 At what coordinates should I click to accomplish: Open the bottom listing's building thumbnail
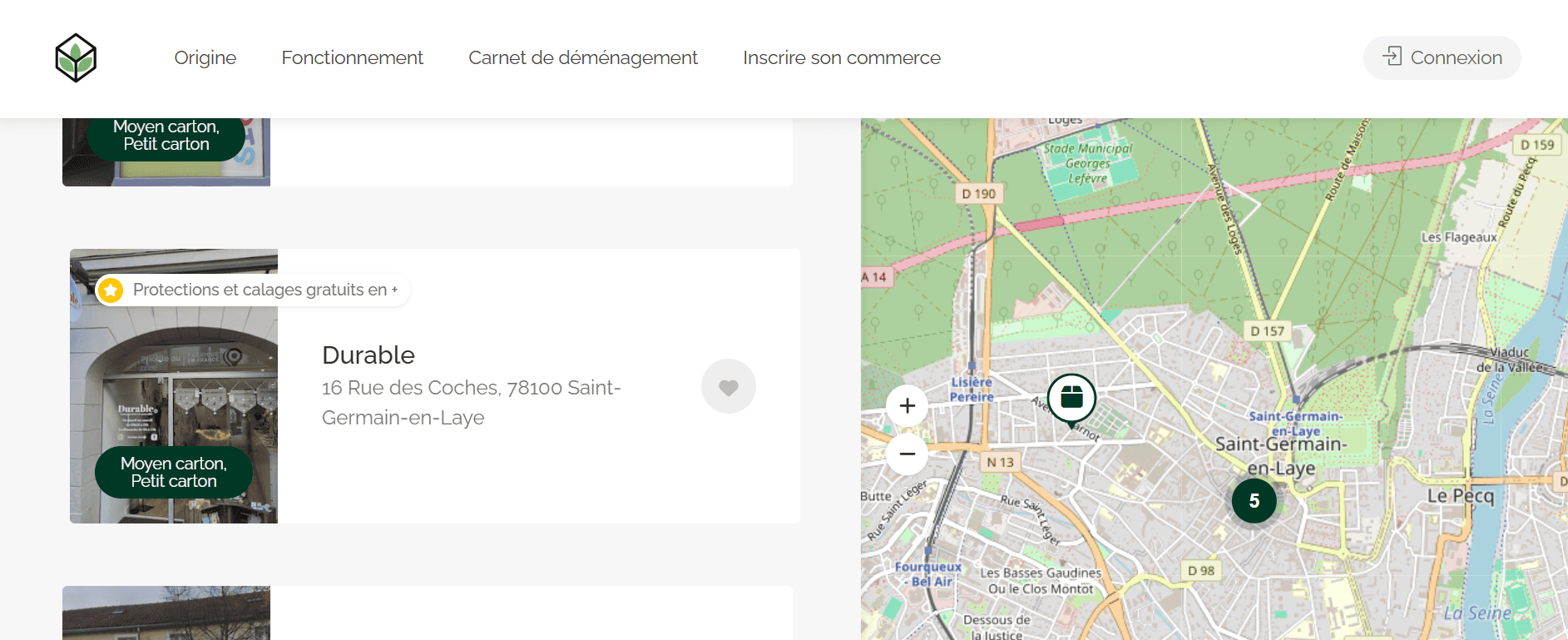tap(166, 613)
